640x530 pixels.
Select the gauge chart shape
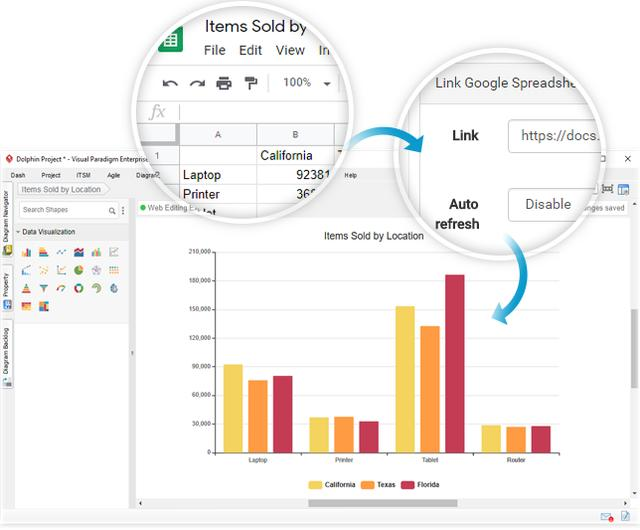(x=61, y=288)
